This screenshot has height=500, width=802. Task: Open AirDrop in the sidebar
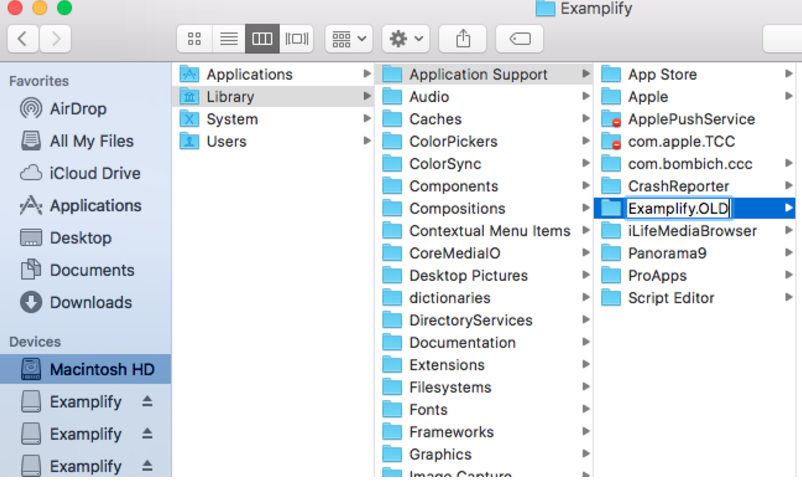tap(85, 109)
